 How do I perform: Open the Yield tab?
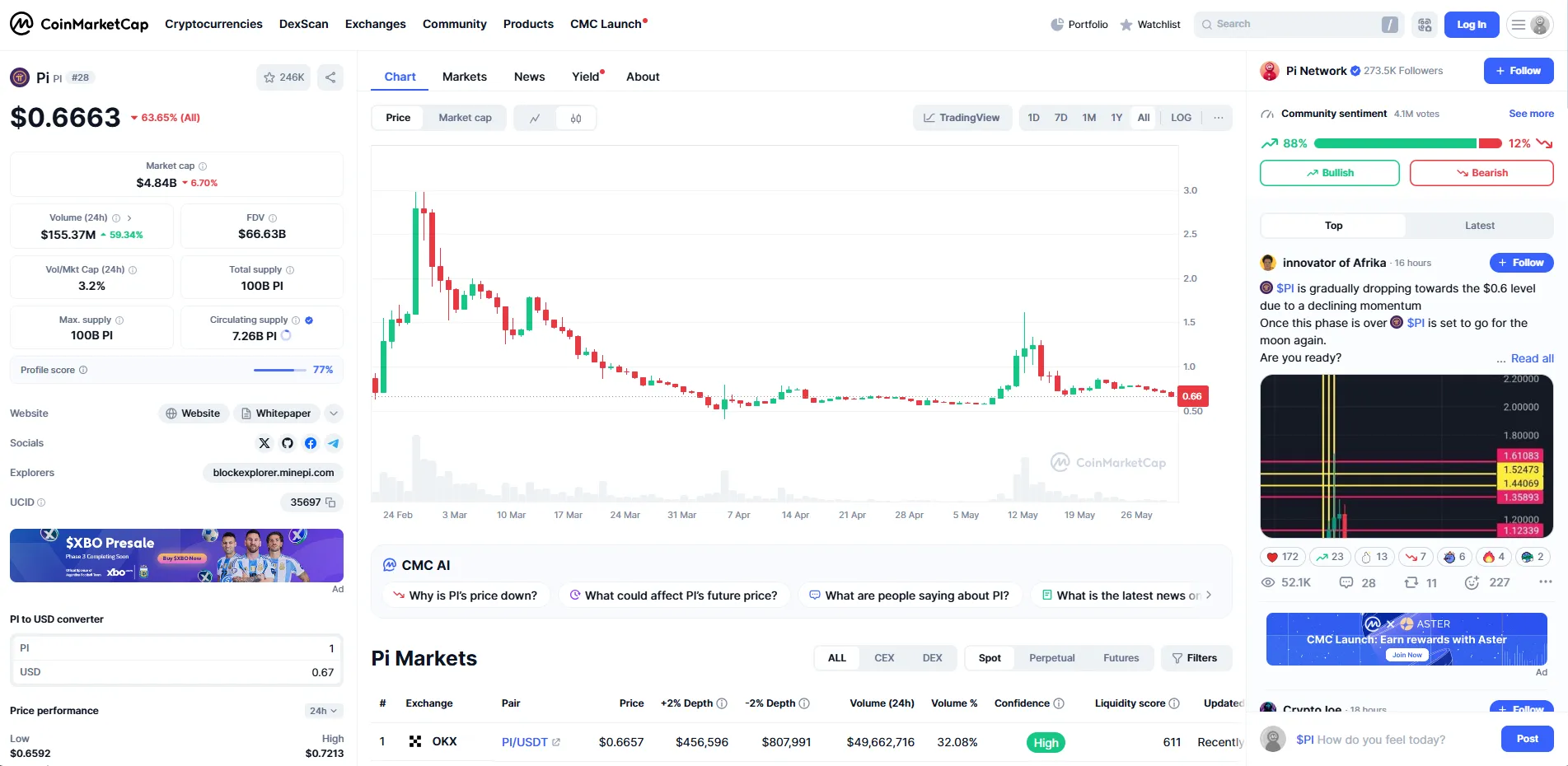(x=587, y=77)
